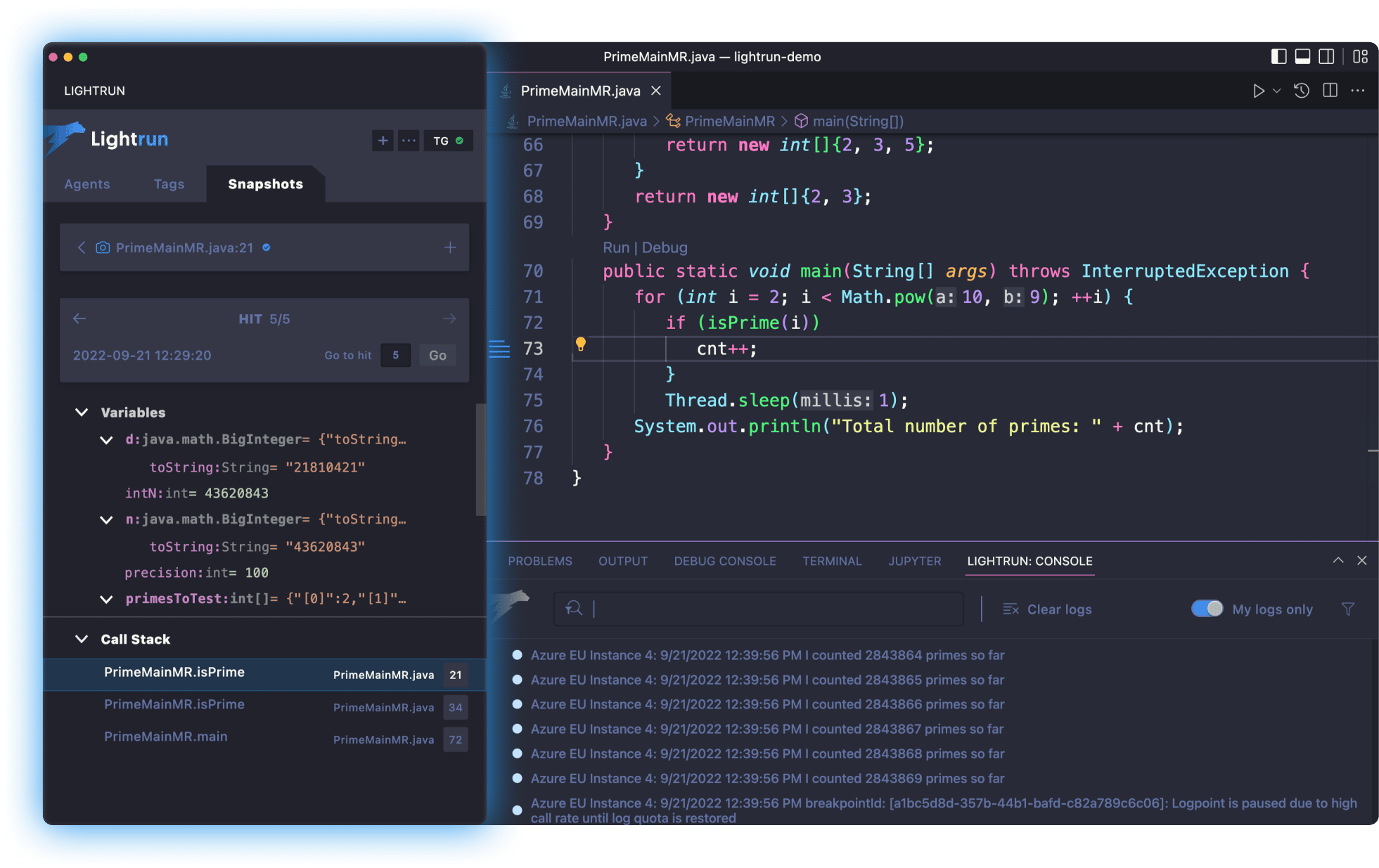
Task: Select the Snapshots tab
Action: [x=266, y=184]
